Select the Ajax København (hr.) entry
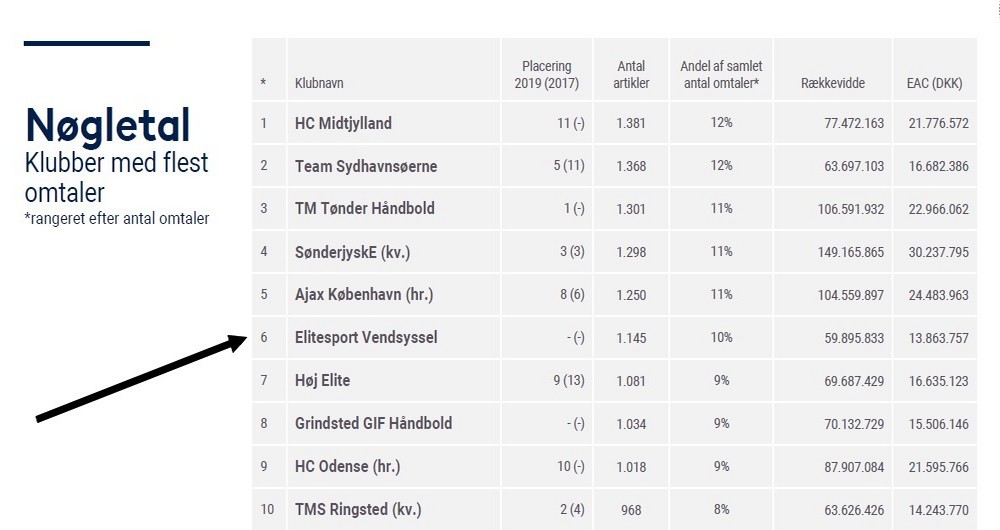 (363, 295)
